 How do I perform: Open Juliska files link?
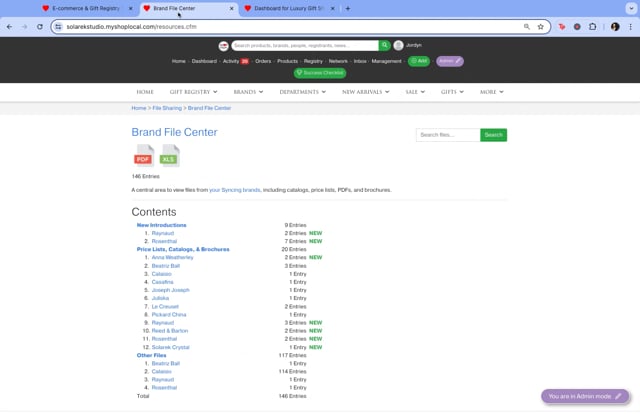(x=160, y=298)
